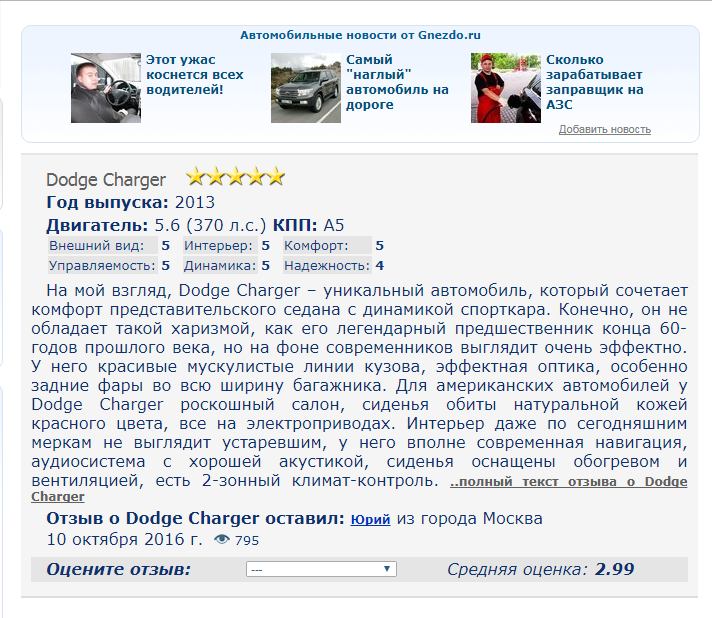Screen dimensions: 712x618
Task: Open 'Самый наглый автомобиль на дороге' headline
Action: 397,82
